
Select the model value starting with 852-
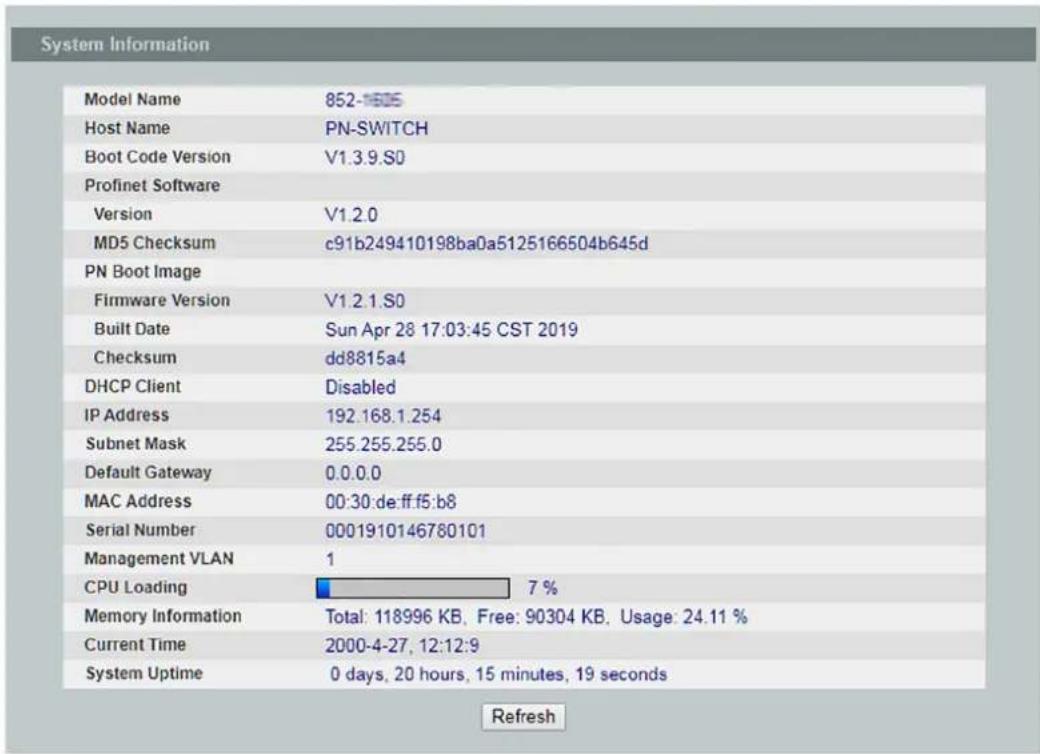363,100
